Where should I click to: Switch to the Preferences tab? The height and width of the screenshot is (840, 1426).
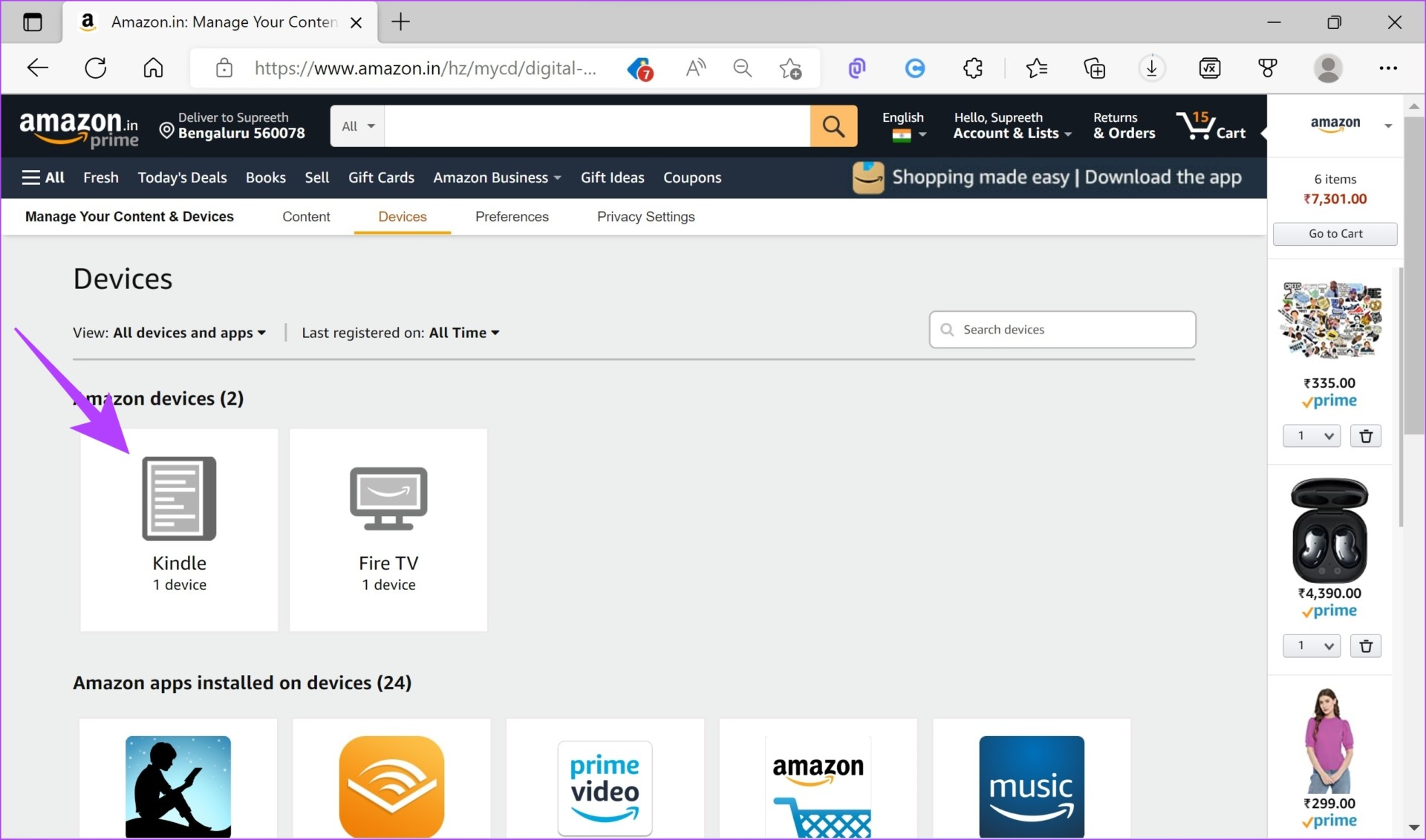[x=512, y=217]
